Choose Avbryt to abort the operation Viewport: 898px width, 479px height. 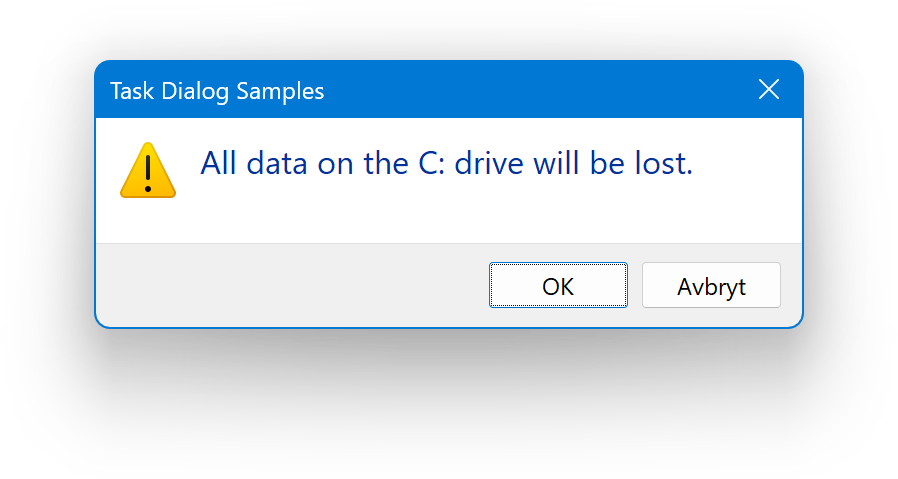pos(711,286)
